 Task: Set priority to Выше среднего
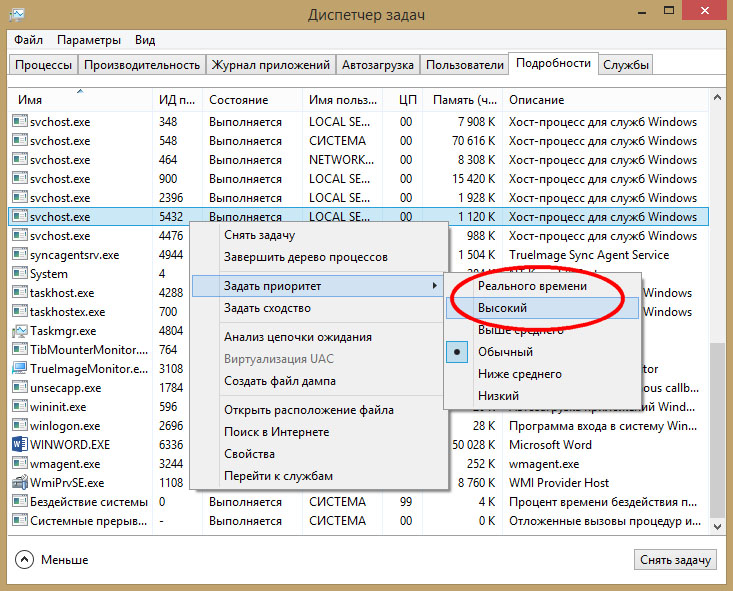[x=542, y=330]
